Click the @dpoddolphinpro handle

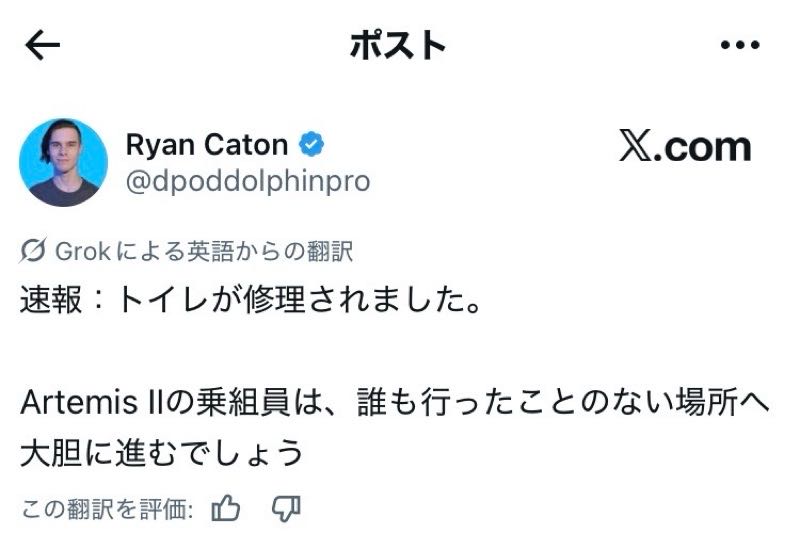(247, 181)
